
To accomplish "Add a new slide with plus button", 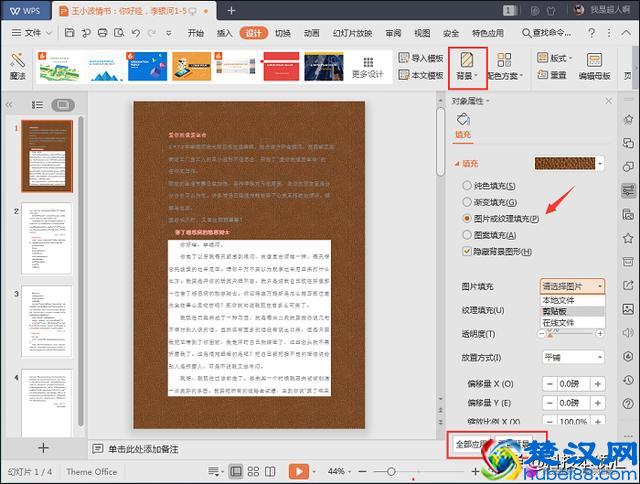I will click(x=43, y=448).
